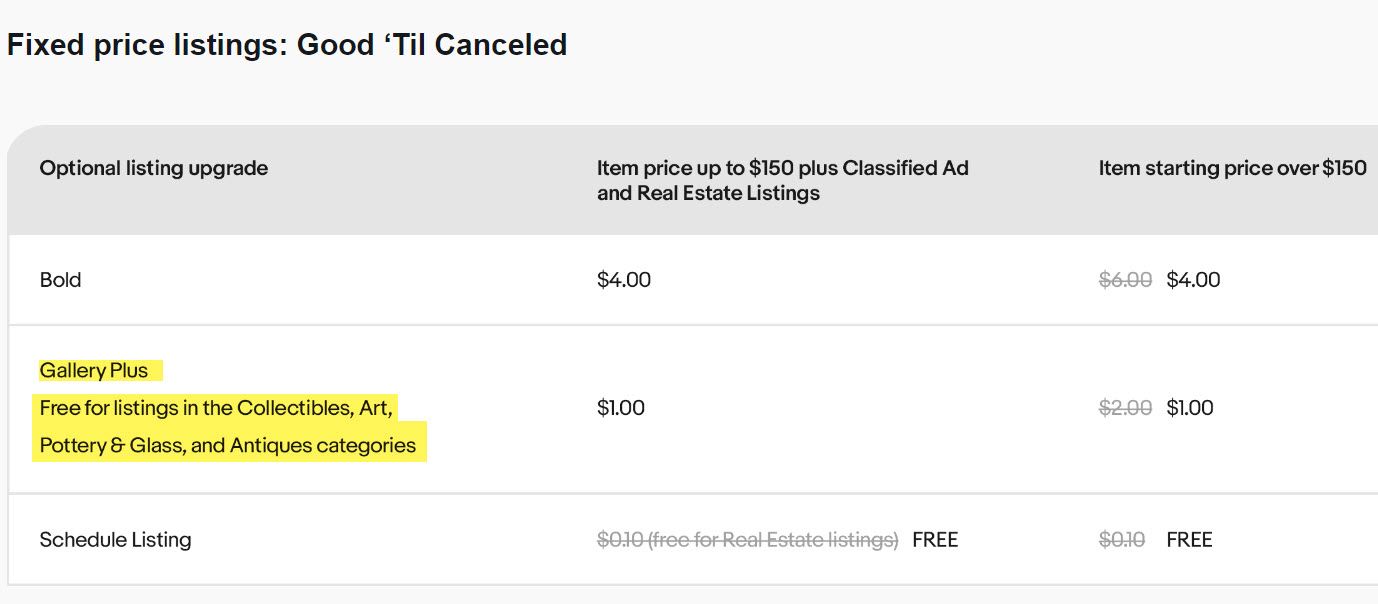Click the 'Fixed price listings: Good 'Til Canceled' heading

[x=287, y=45]
